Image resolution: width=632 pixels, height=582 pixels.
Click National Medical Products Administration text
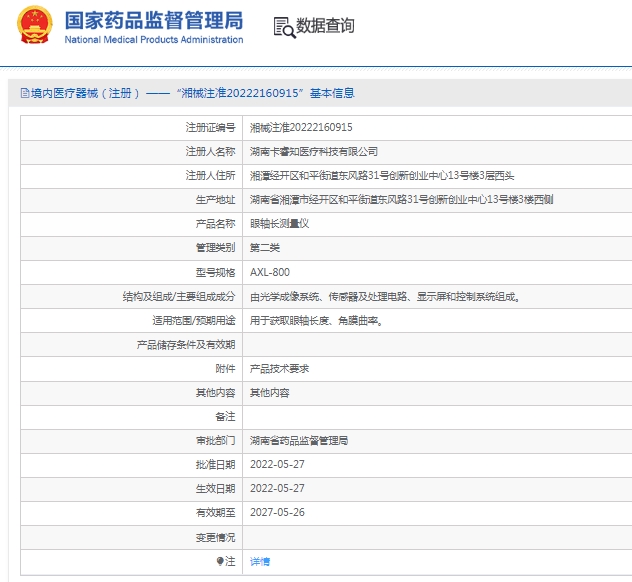click(x=154, y=40)
